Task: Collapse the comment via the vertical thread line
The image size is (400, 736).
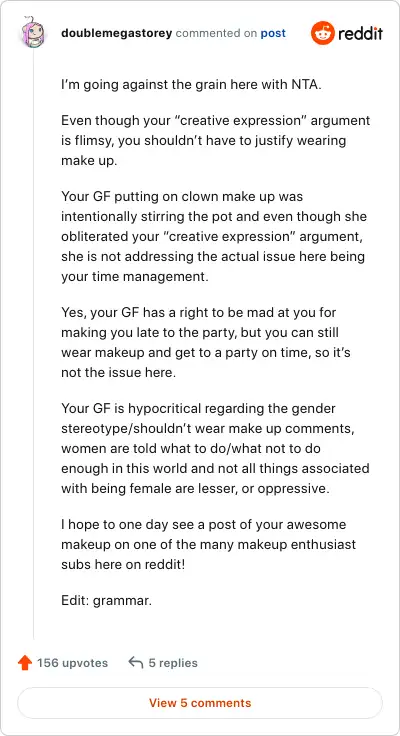Action: point(33,343)
